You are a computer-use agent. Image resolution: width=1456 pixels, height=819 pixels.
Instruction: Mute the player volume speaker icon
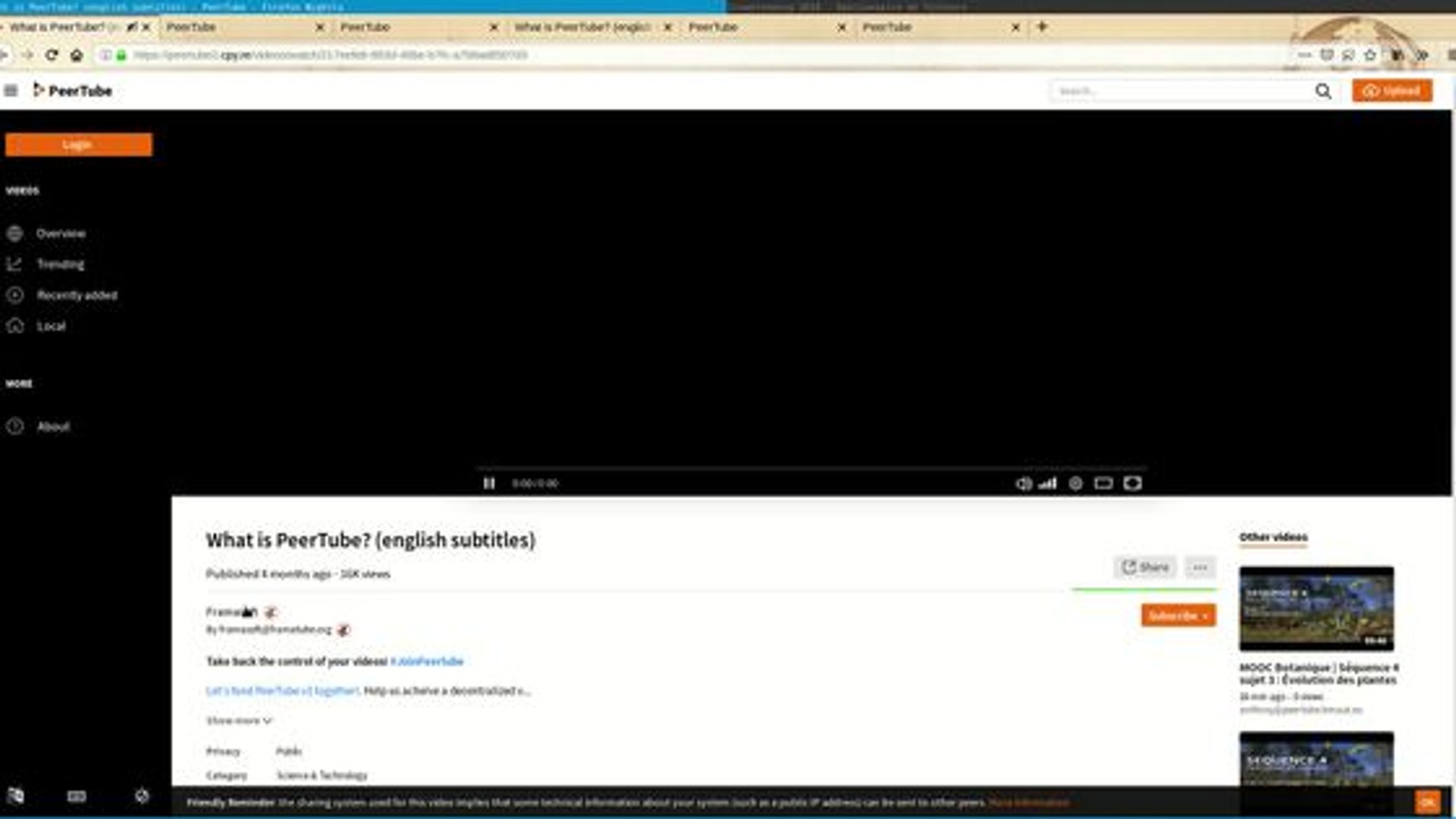pyautogui.click(x=1023, y=483)
